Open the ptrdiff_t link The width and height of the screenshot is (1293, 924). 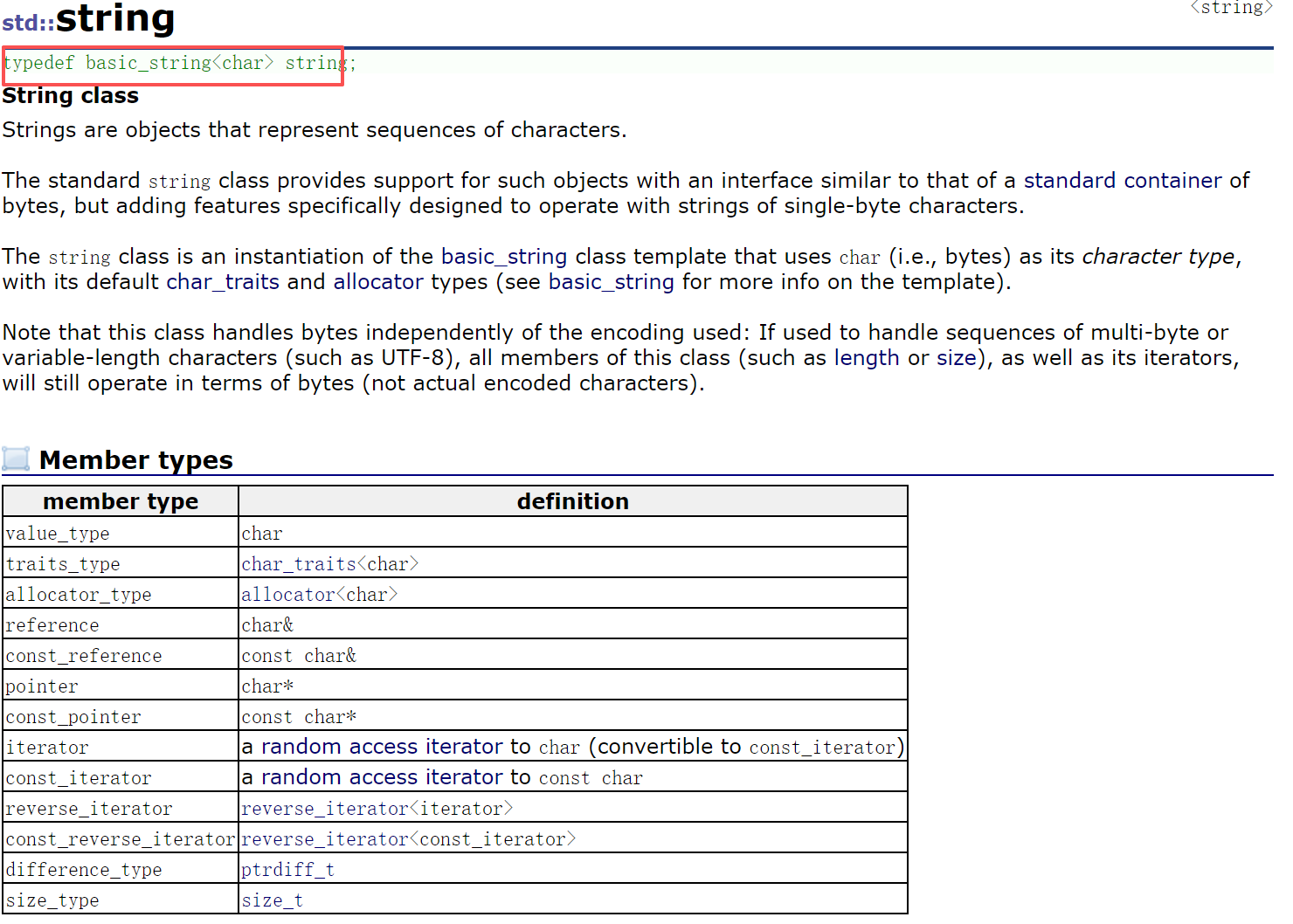(288, 870)
